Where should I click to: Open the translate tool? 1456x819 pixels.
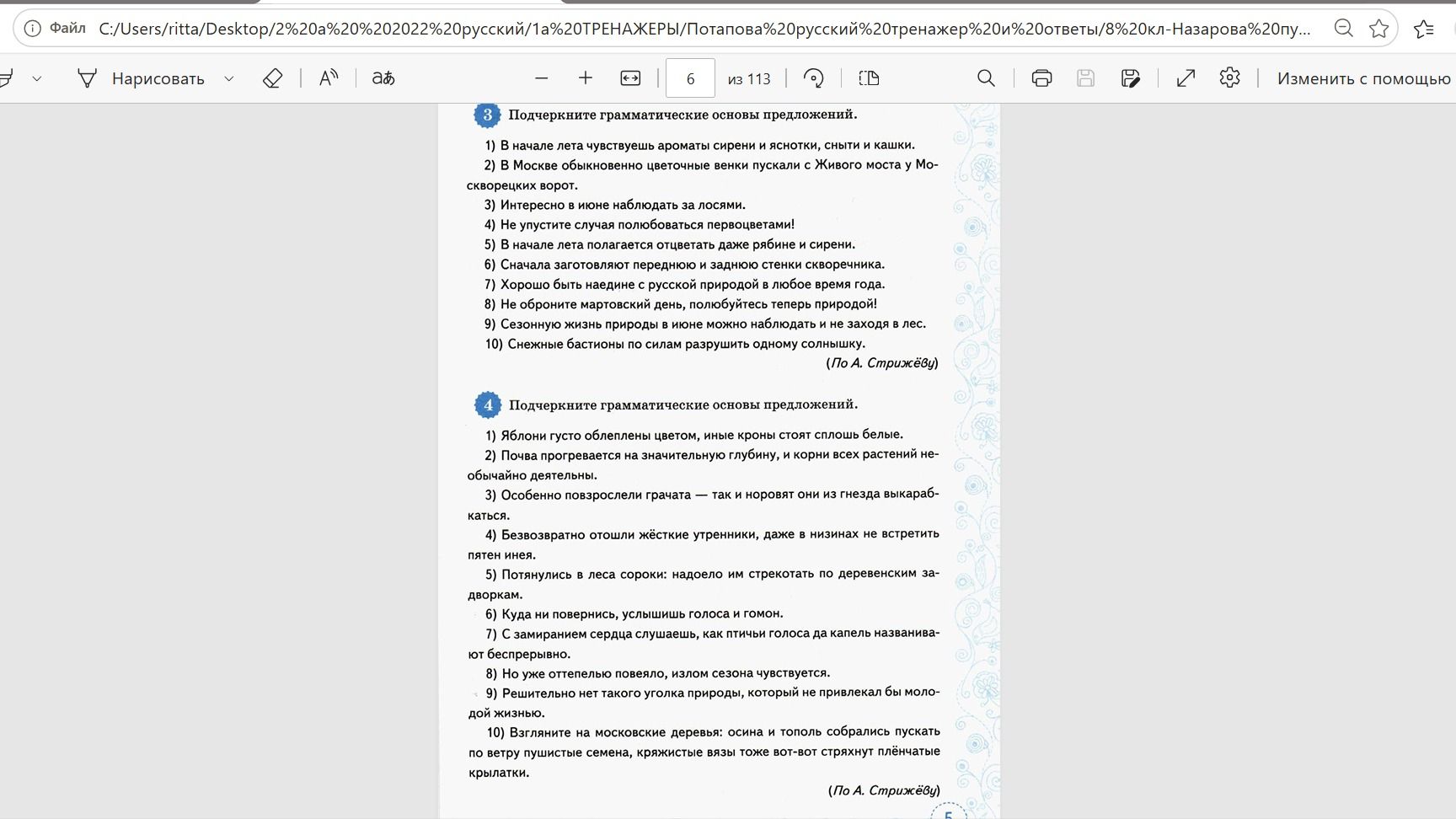pyautogui.click(x=383, y=78)
